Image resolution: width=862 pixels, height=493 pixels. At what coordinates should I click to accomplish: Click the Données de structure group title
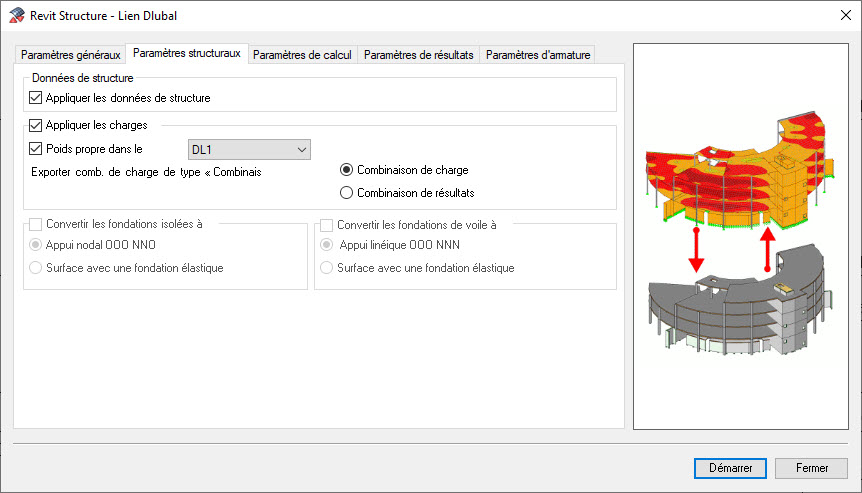pyautogui.click(x=82, y=78)
